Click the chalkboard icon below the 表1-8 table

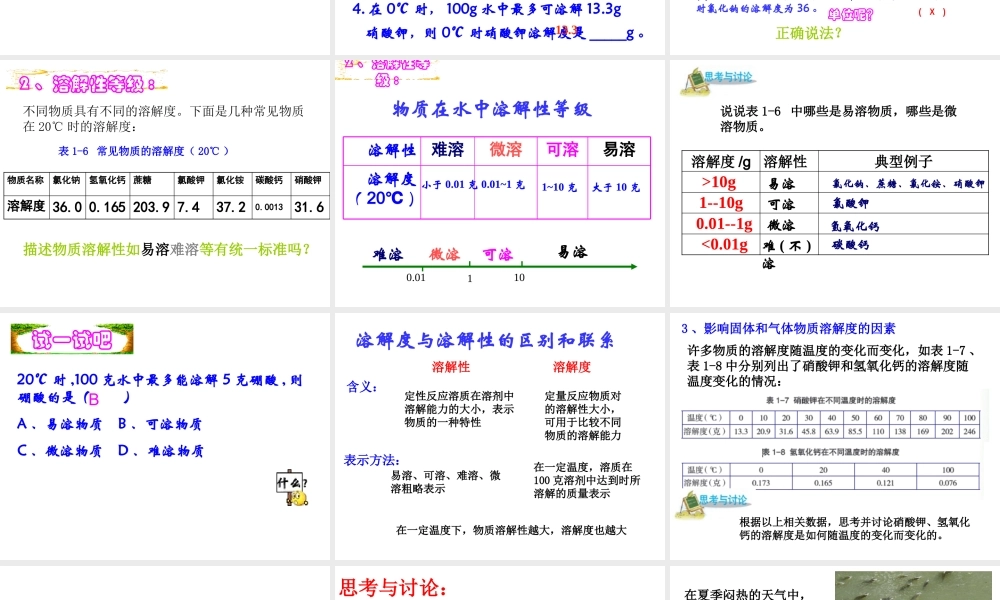[x=689, y=505]
